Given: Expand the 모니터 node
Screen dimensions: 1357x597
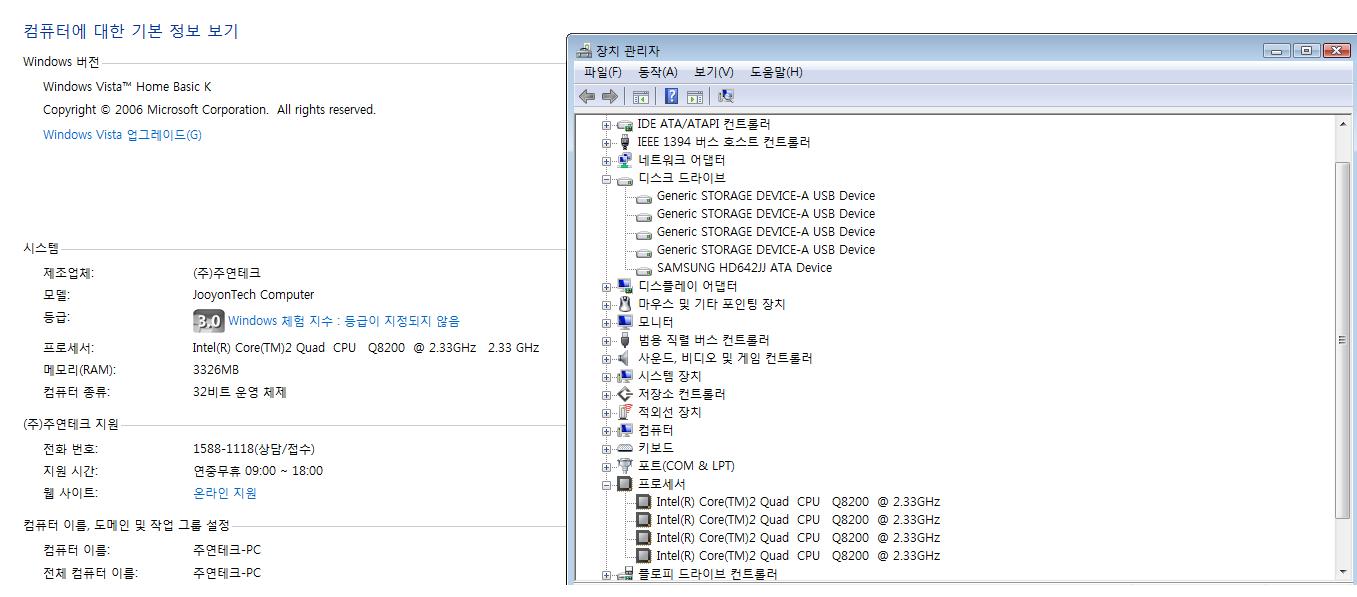Looking at the screenshot, I should (606, 323).
